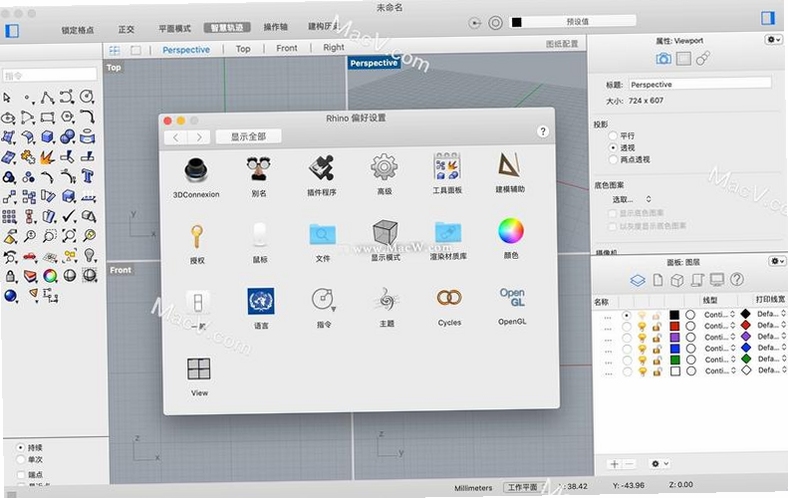This screenshot has width=788, height=498.
Task: Click the back arrow in preferences window
Action: [175, 137]
